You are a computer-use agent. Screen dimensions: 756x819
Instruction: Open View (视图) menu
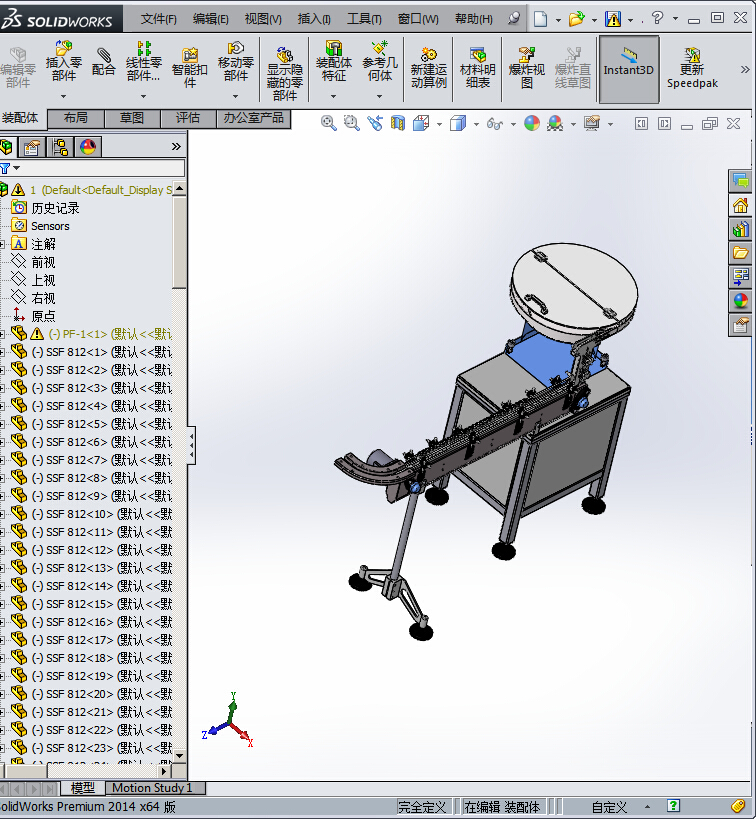263,19
